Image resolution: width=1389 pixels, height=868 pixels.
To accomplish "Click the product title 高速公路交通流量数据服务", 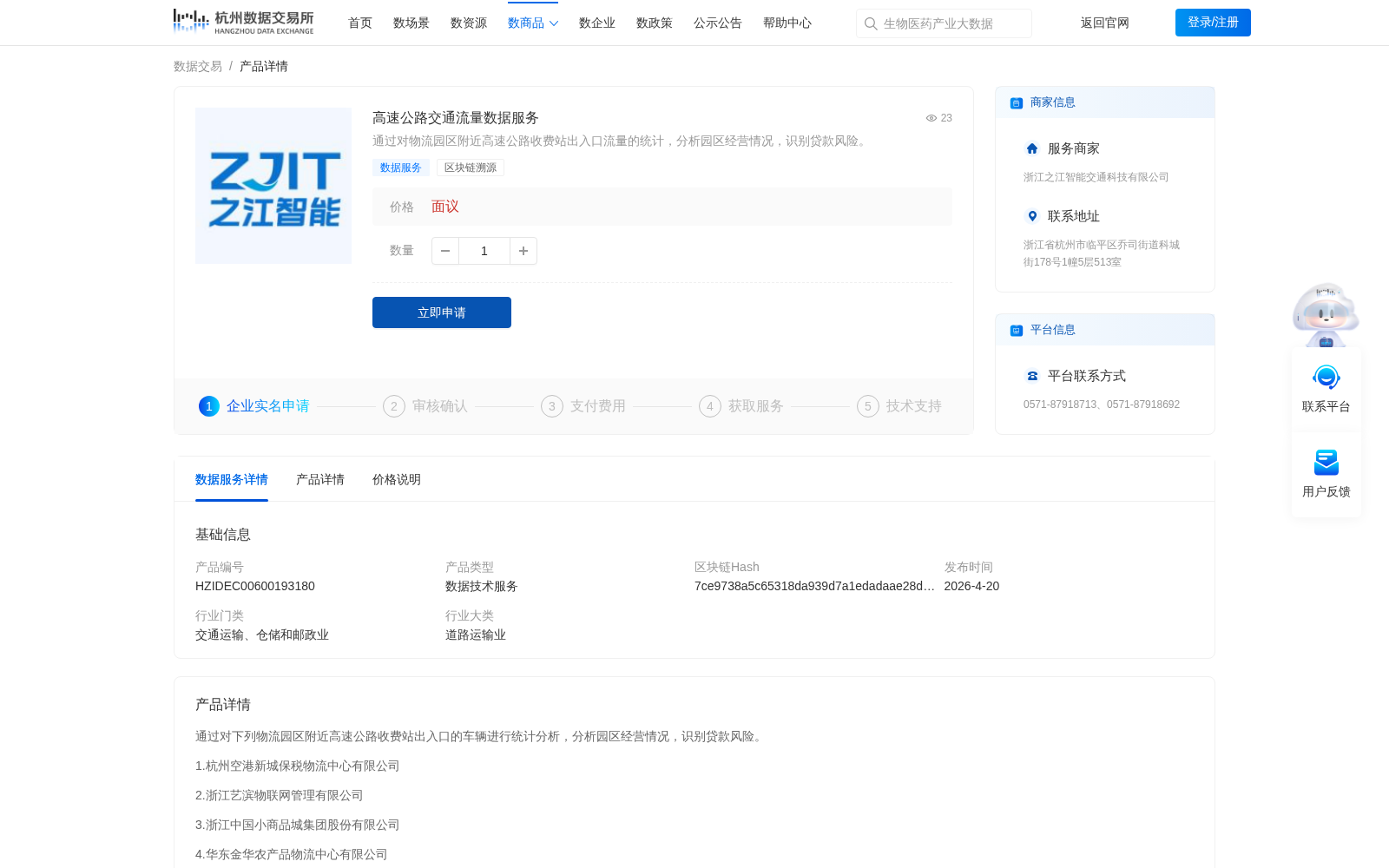I will 456,118.
